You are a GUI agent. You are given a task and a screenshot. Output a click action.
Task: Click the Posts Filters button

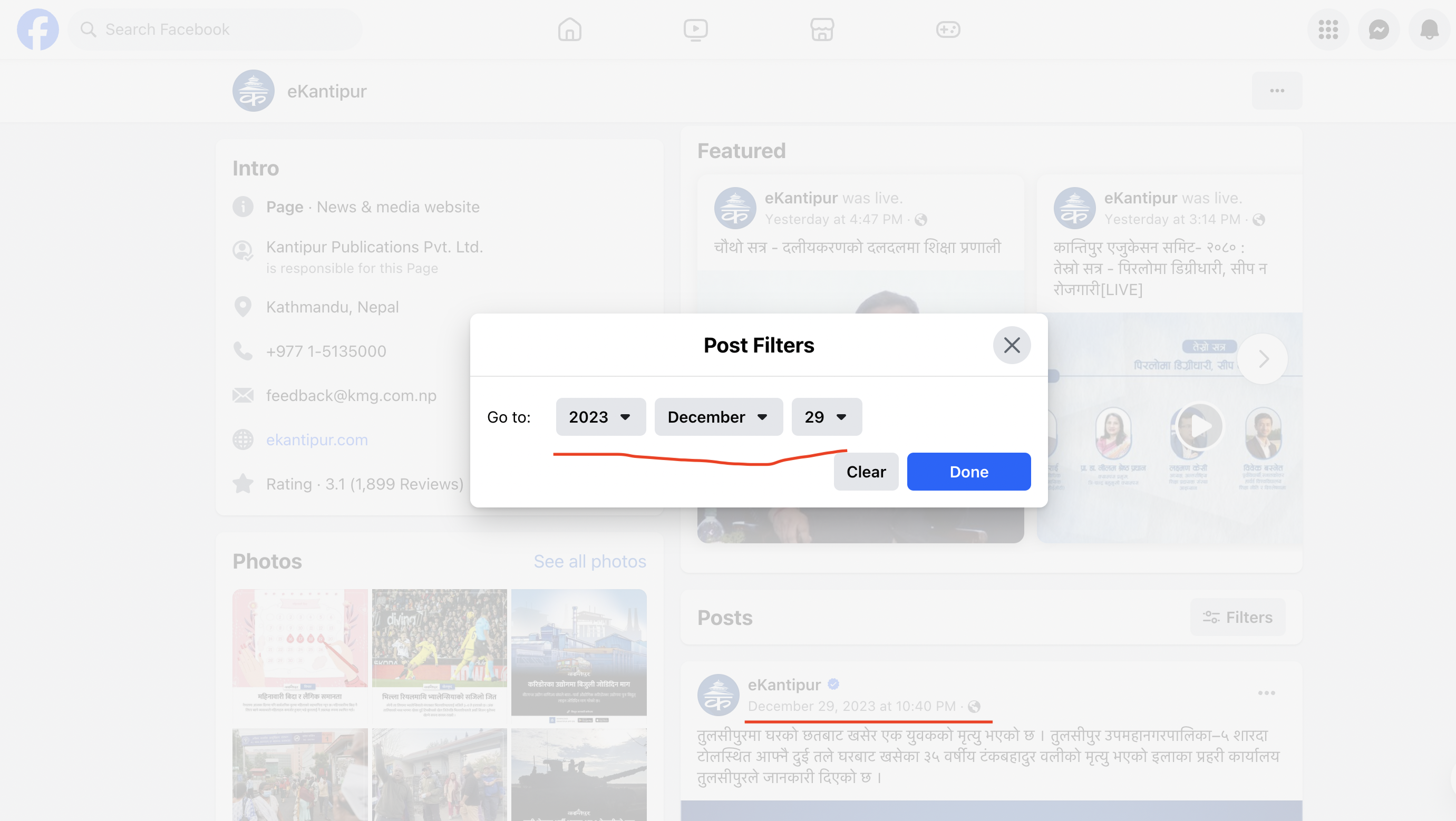pos(1237,618)
